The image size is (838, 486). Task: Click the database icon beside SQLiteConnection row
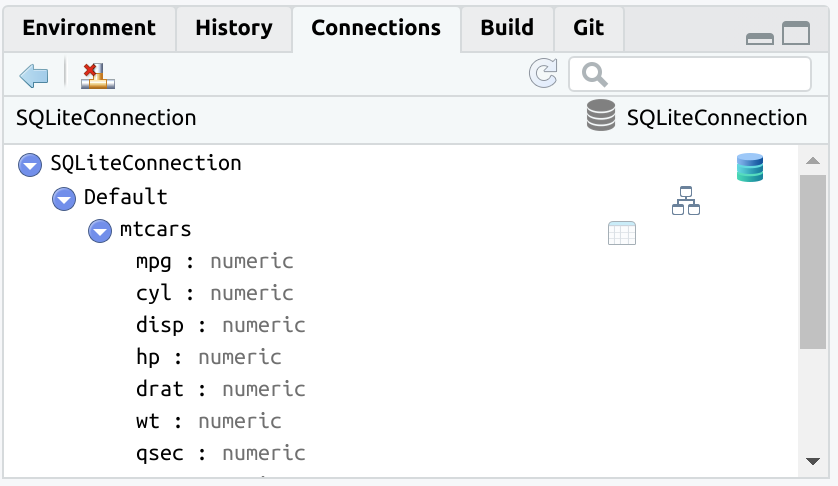749,168
